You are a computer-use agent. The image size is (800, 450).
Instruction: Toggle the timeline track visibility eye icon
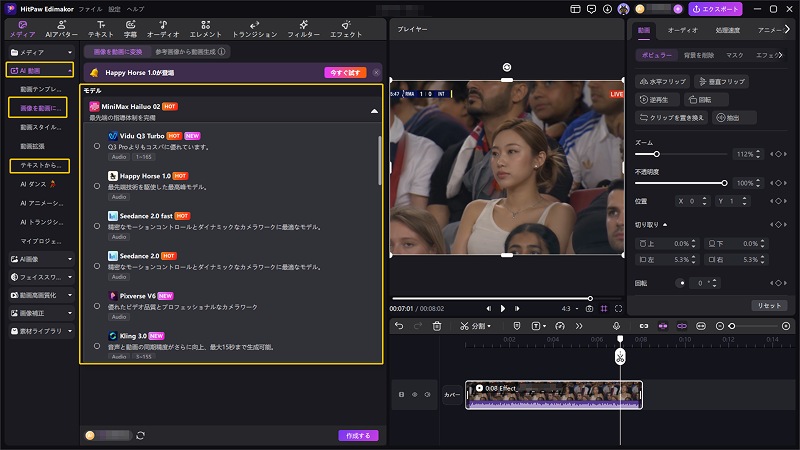[414, 394]
